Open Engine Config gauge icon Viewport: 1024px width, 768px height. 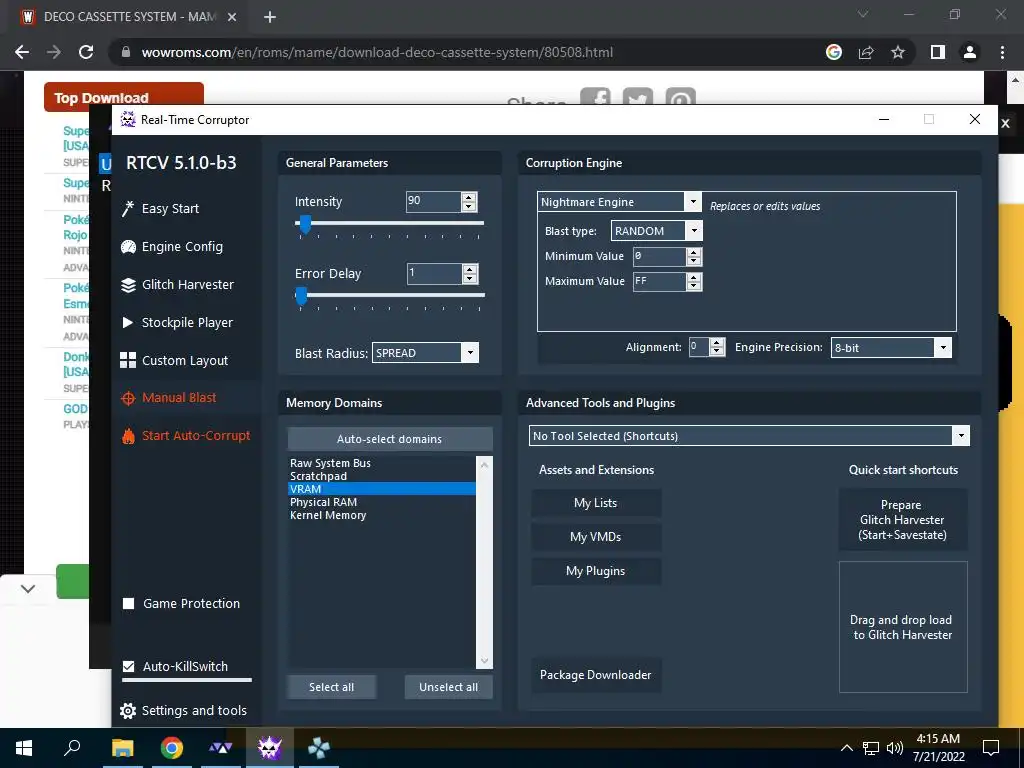pyautogui.click(x=128, y=247)
